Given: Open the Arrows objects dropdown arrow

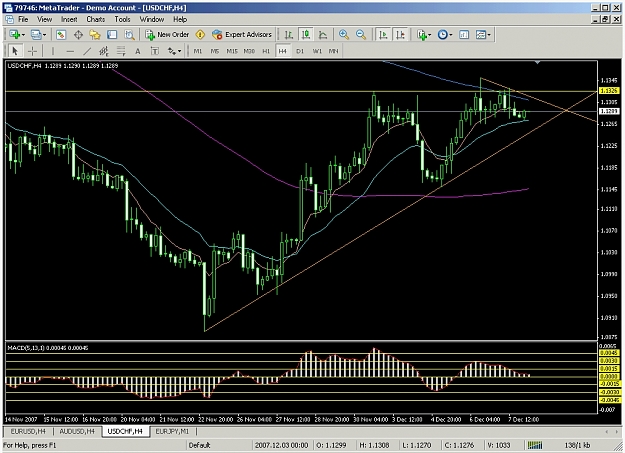Looking at the screenshot, I should pos(180,51).
